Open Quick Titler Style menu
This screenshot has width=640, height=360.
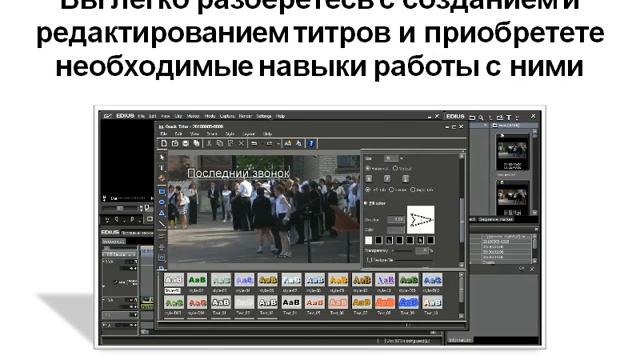[230, 134]
